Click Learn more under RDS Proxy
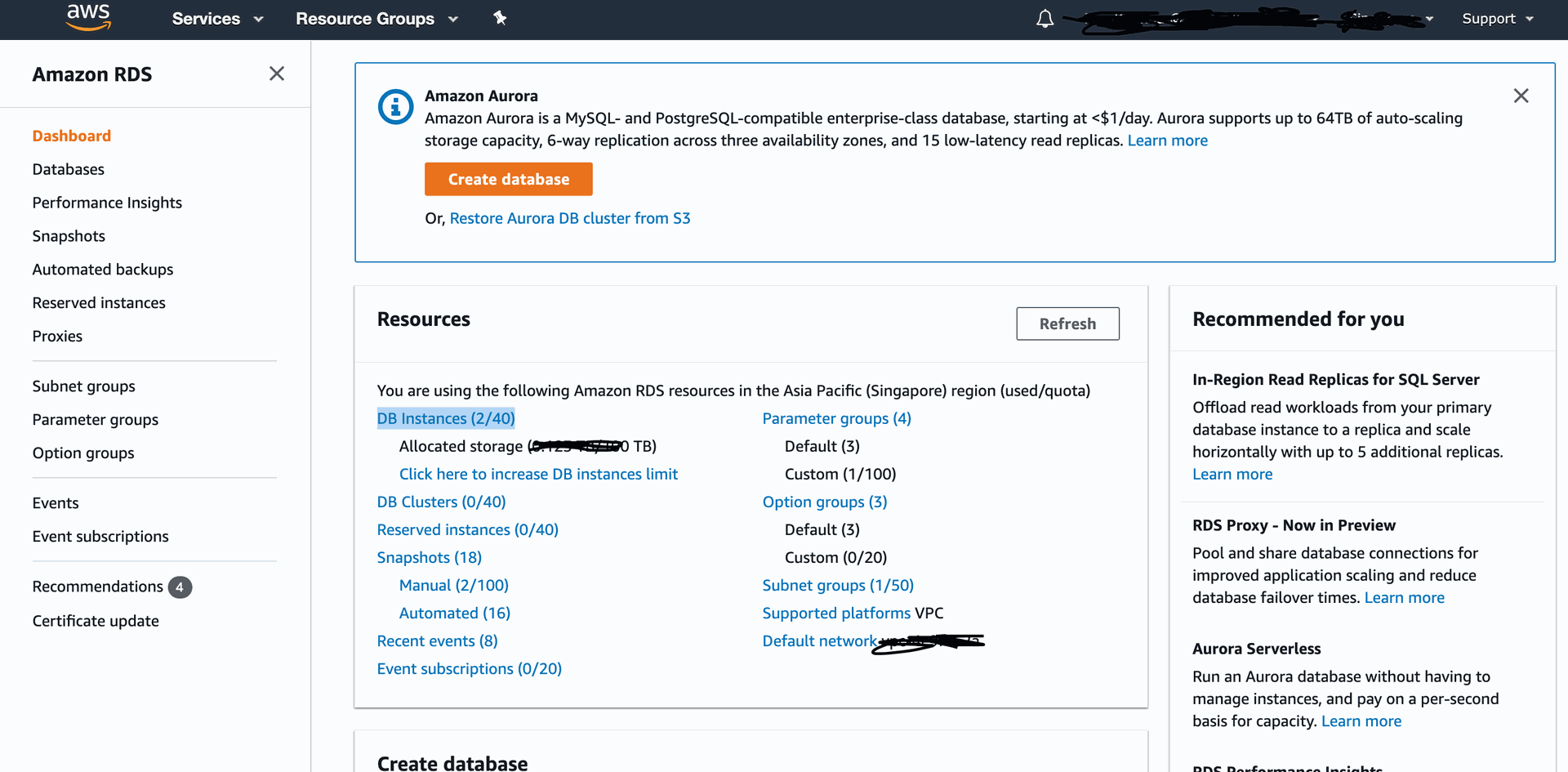Image resolution: width=1568 pixels, height=772 pixels. pos(1404,597)
